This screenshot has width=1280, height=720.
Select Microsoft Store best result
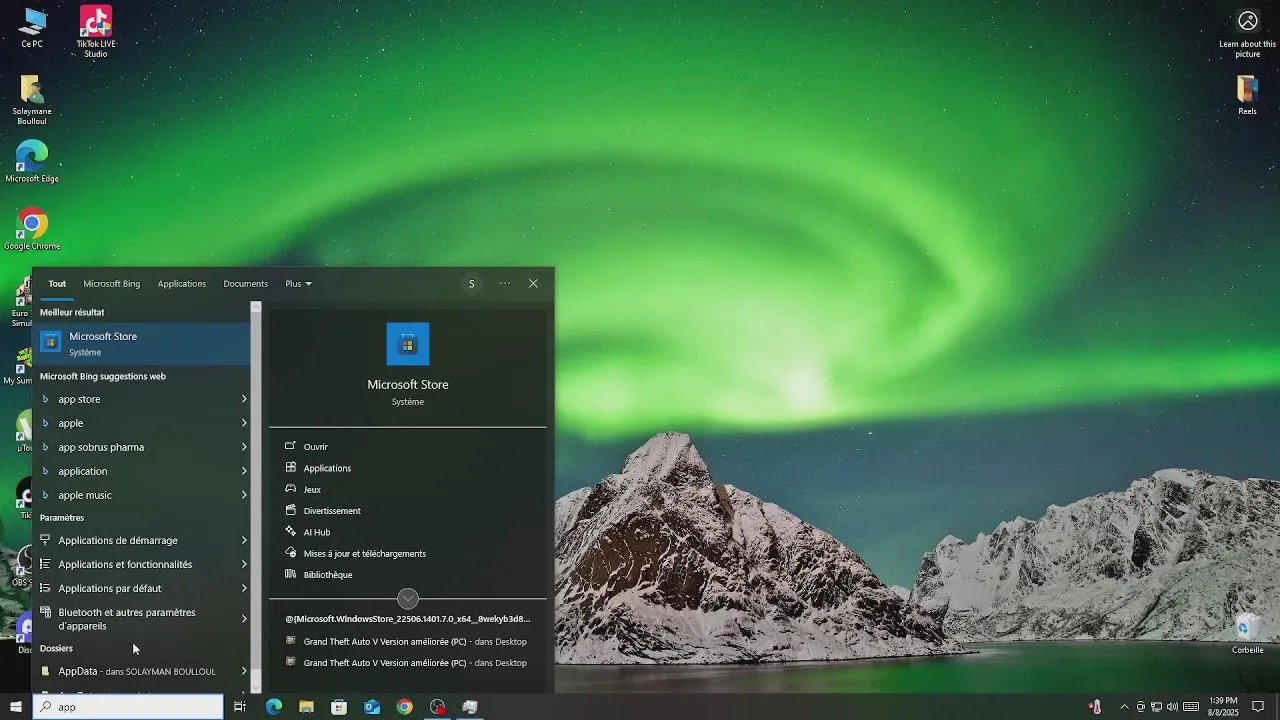142,343
